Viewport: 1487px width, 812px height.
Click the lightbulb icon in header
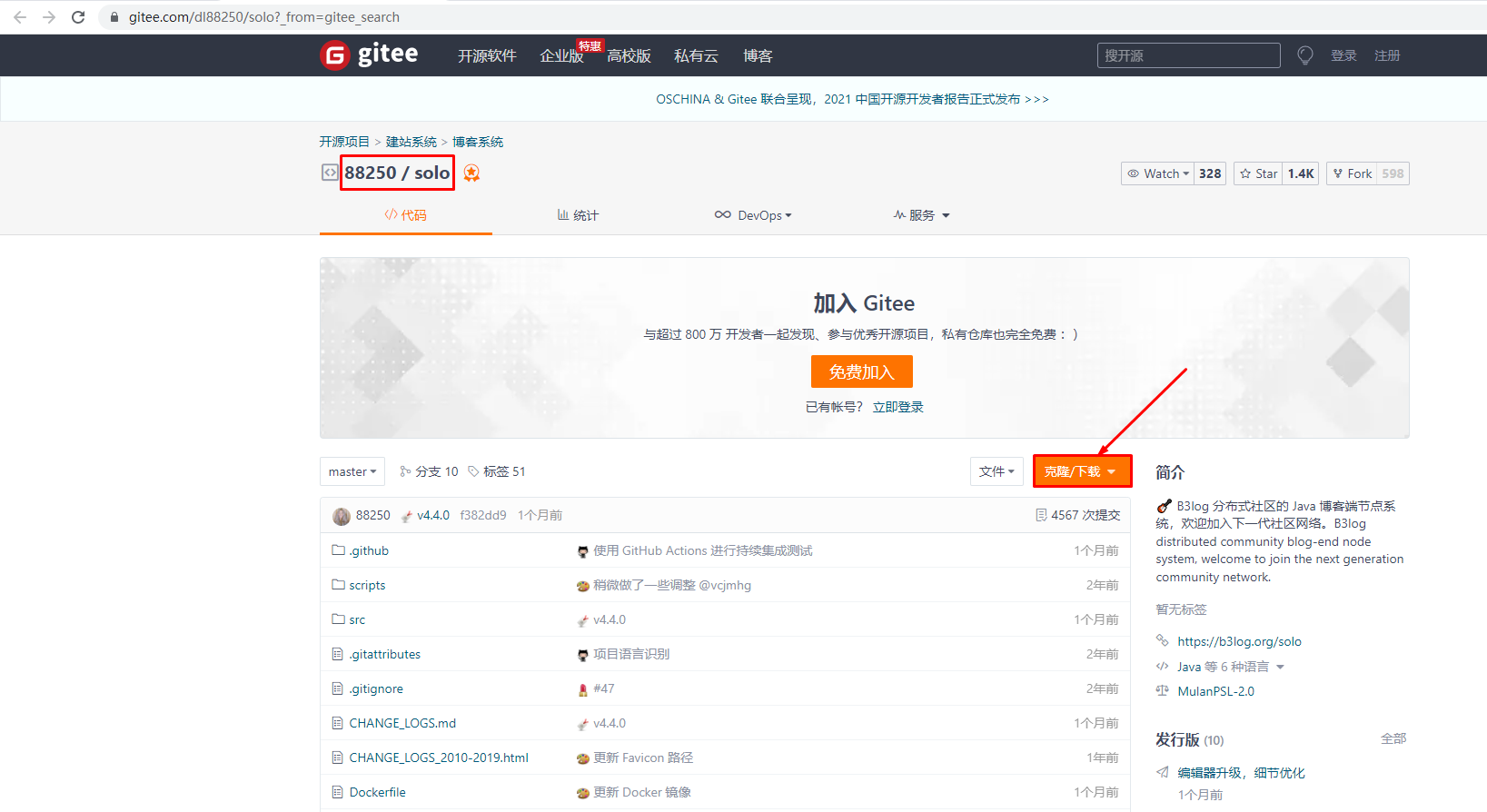[1305, 55]
